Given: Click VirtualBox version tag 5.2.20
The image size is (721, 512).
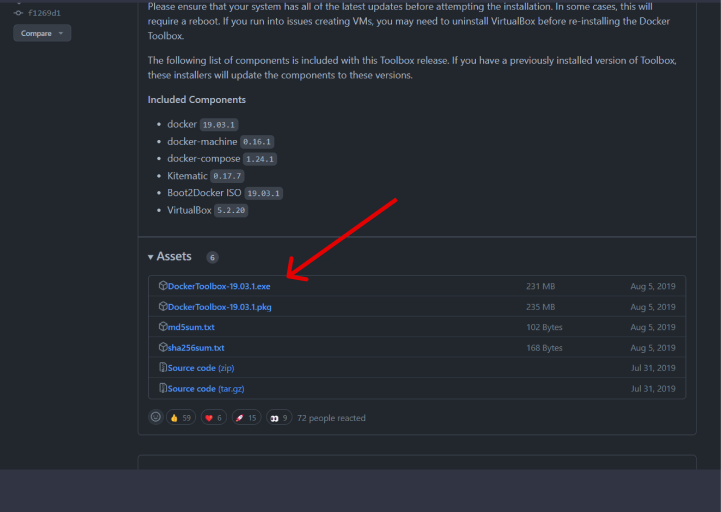Looking at the screenshot, I should (231, 211).
